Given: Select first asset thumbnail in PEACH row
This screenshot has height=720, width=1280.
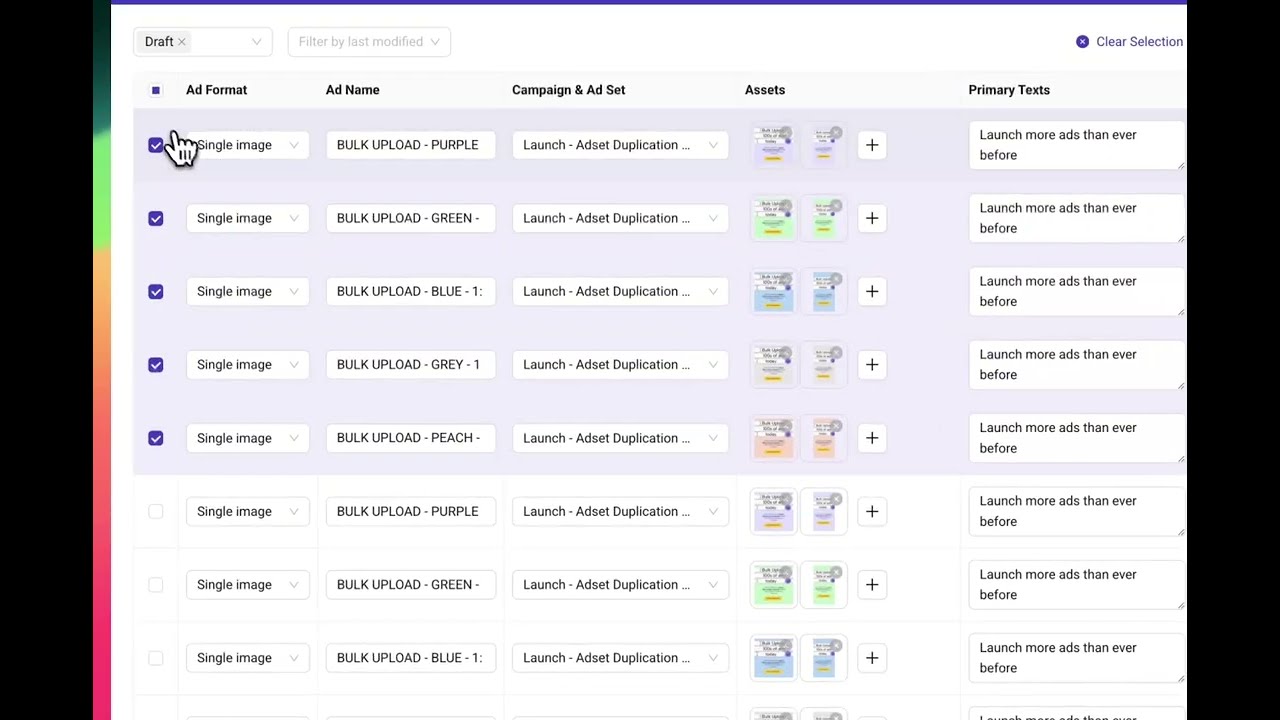Looking at the screenshot, I should [773, 438].
